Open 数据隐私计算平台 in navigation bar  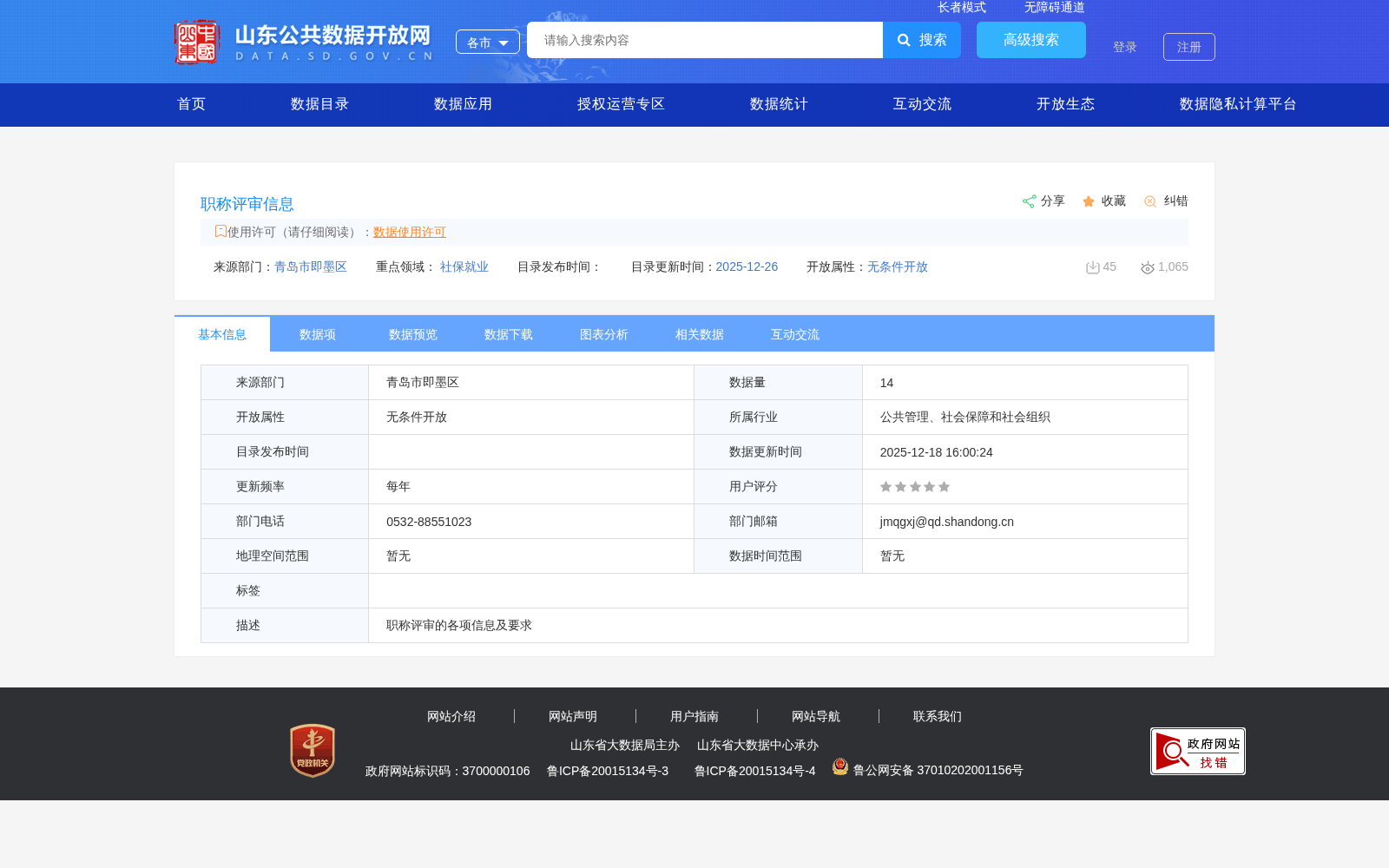1239,104
